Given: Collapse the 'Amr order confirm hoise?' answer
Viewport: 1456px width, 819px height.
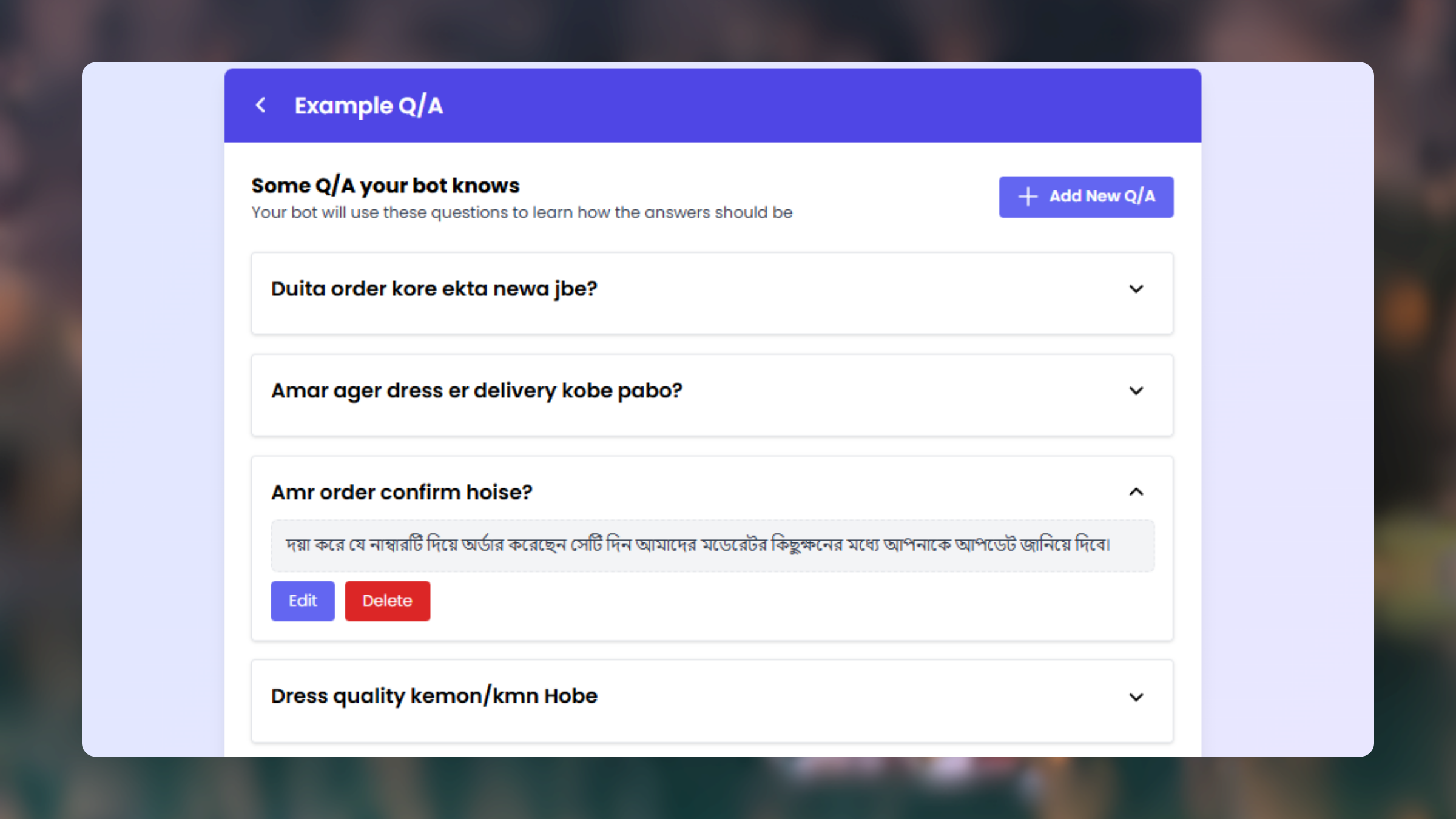Looking at the screenshot, I should point(1136,492).
